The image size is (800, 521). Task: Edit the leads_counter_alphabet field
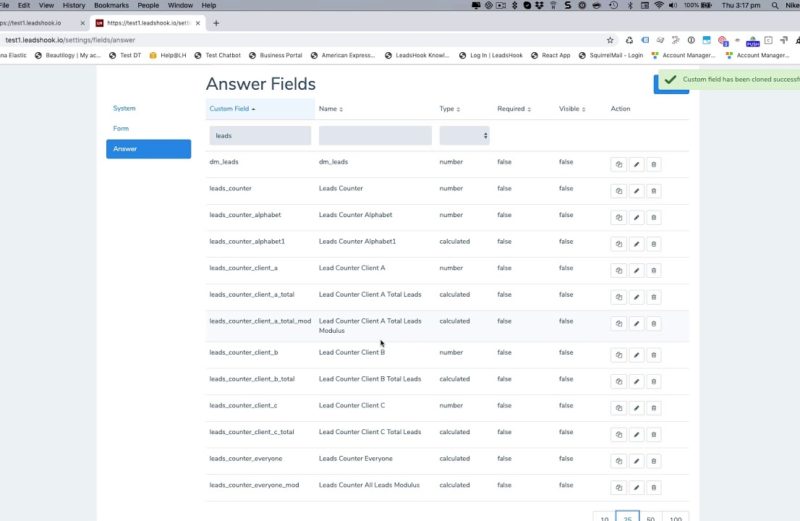click(636, 217)
